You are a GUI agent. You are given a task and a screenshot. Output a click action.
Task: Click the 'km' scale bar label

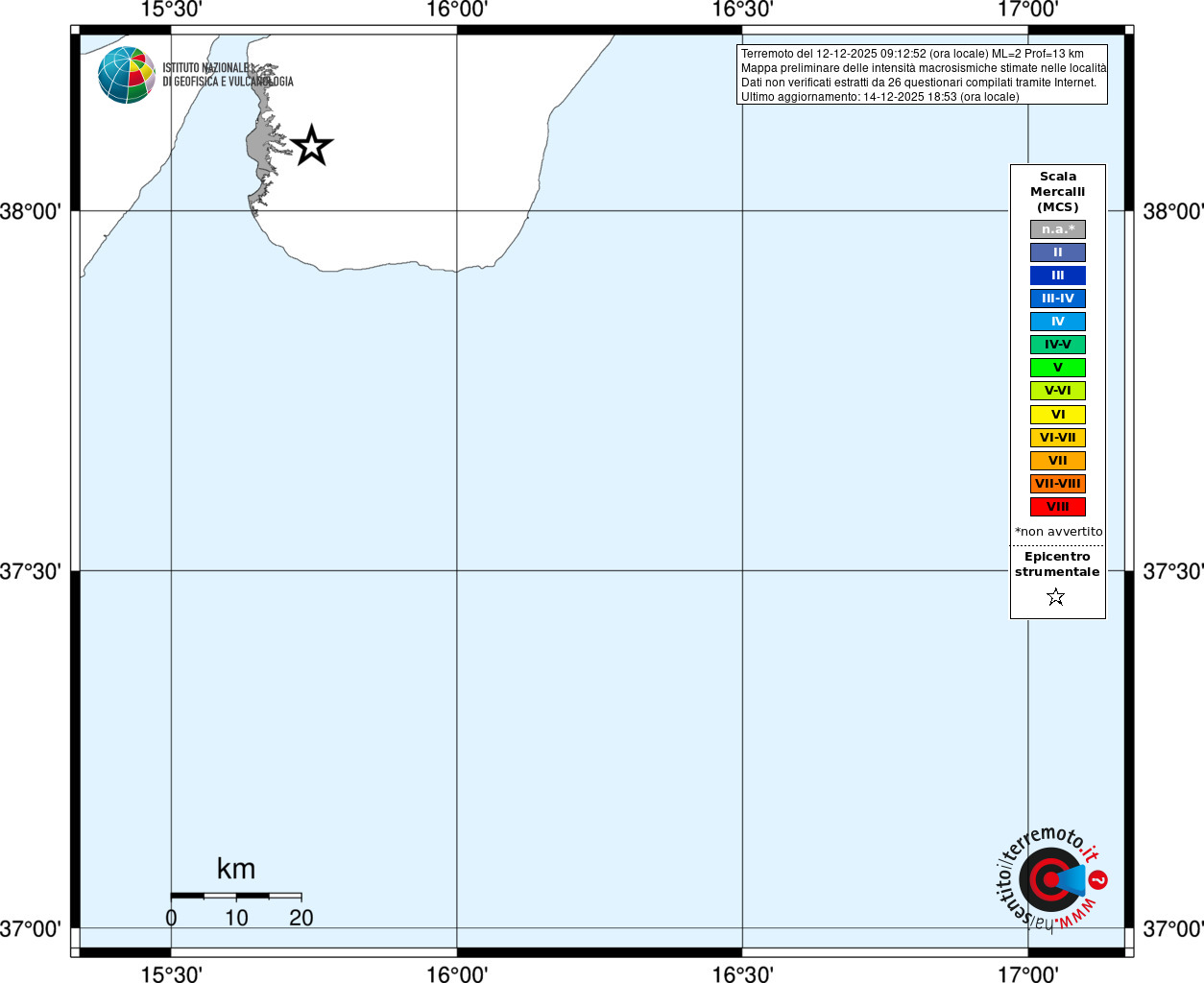coord(236,869)
